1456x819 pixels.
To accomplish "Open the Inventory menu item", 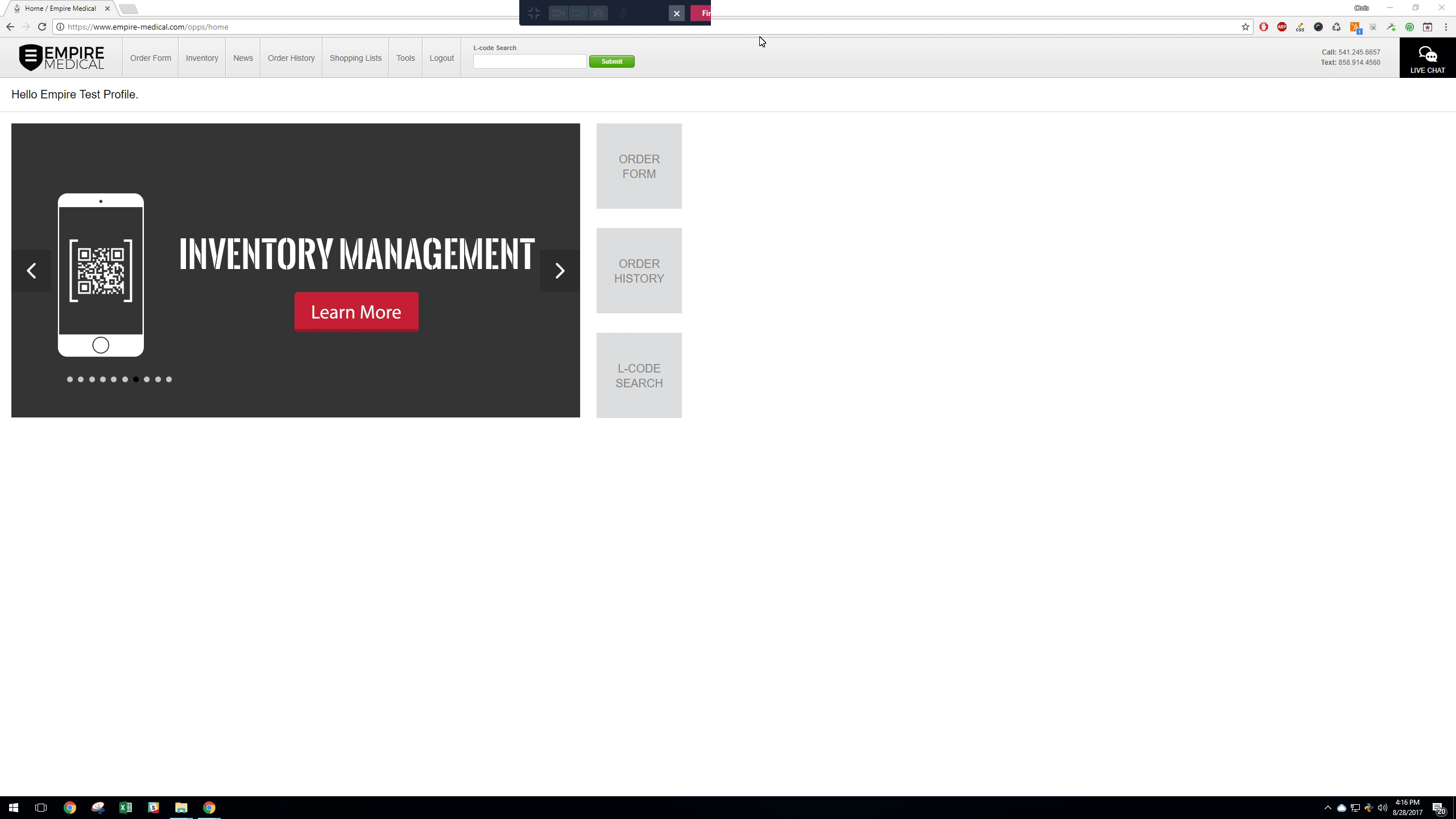I will click(202, 58).
